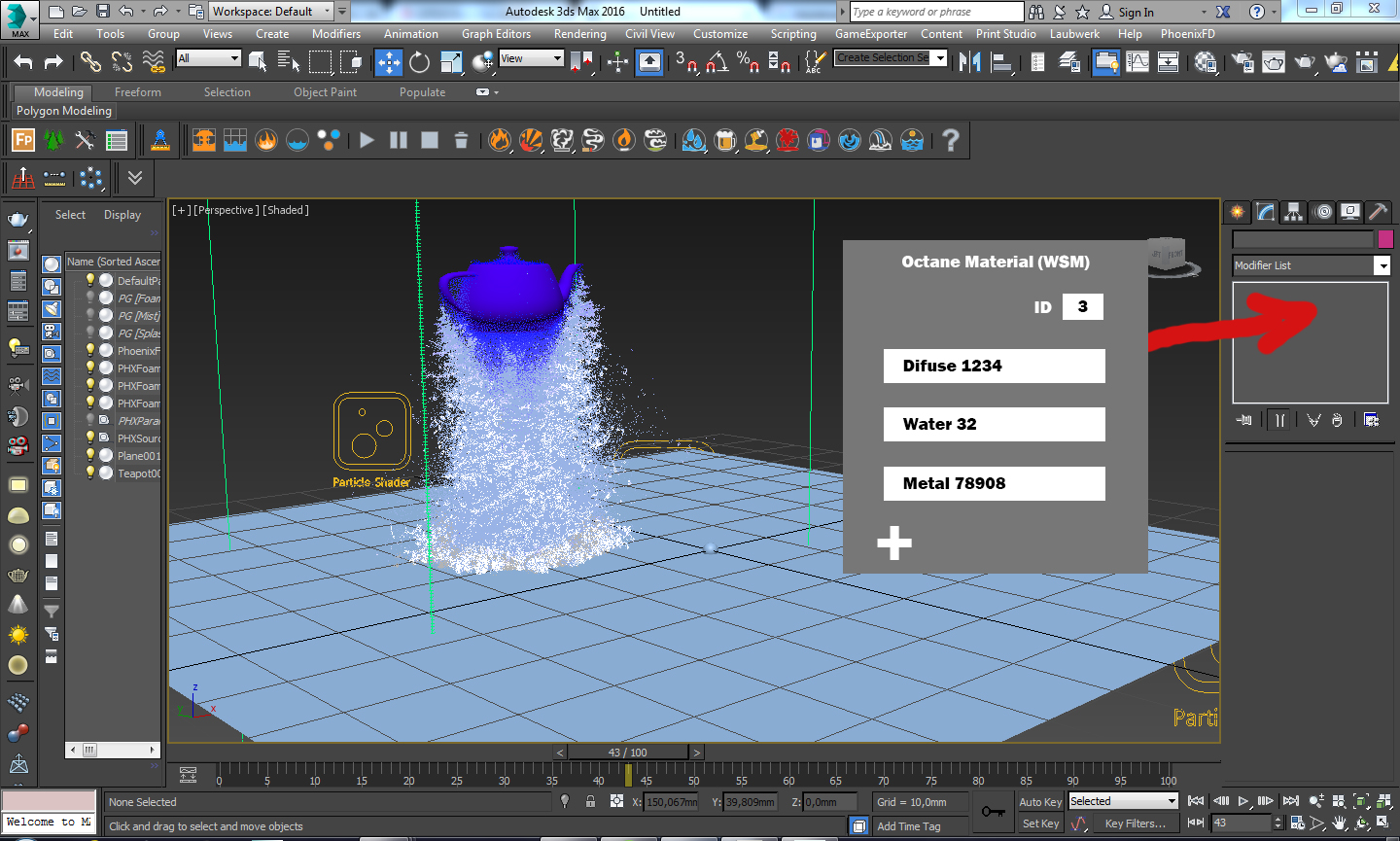This screenshot has height=841, width=1400.
Task: Click the scene explorer horizontal scrollbar
Action: (113, 750)
